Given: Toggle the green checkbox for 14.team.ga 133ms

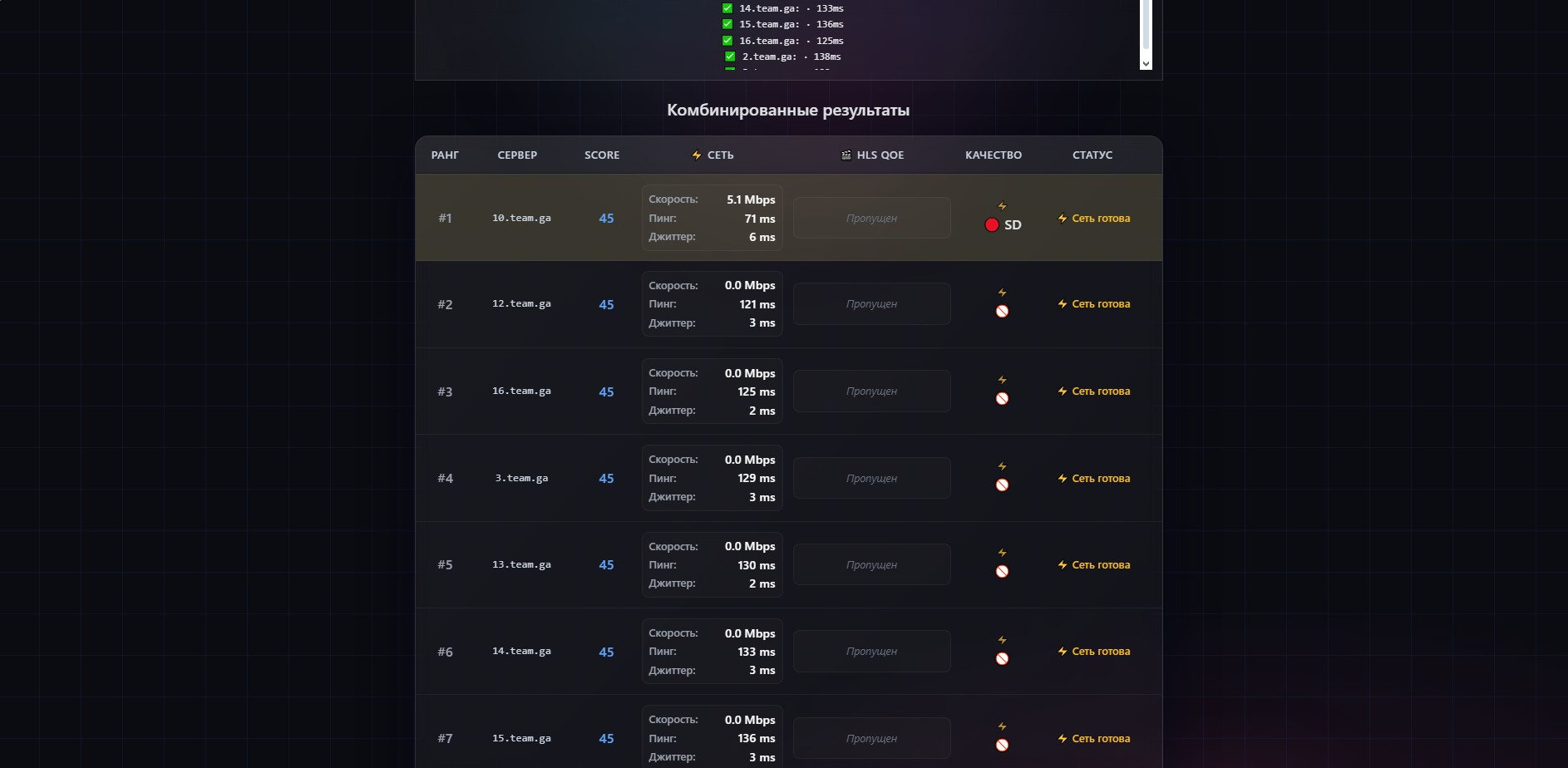Looking at the screenshot, I should 727,8.
